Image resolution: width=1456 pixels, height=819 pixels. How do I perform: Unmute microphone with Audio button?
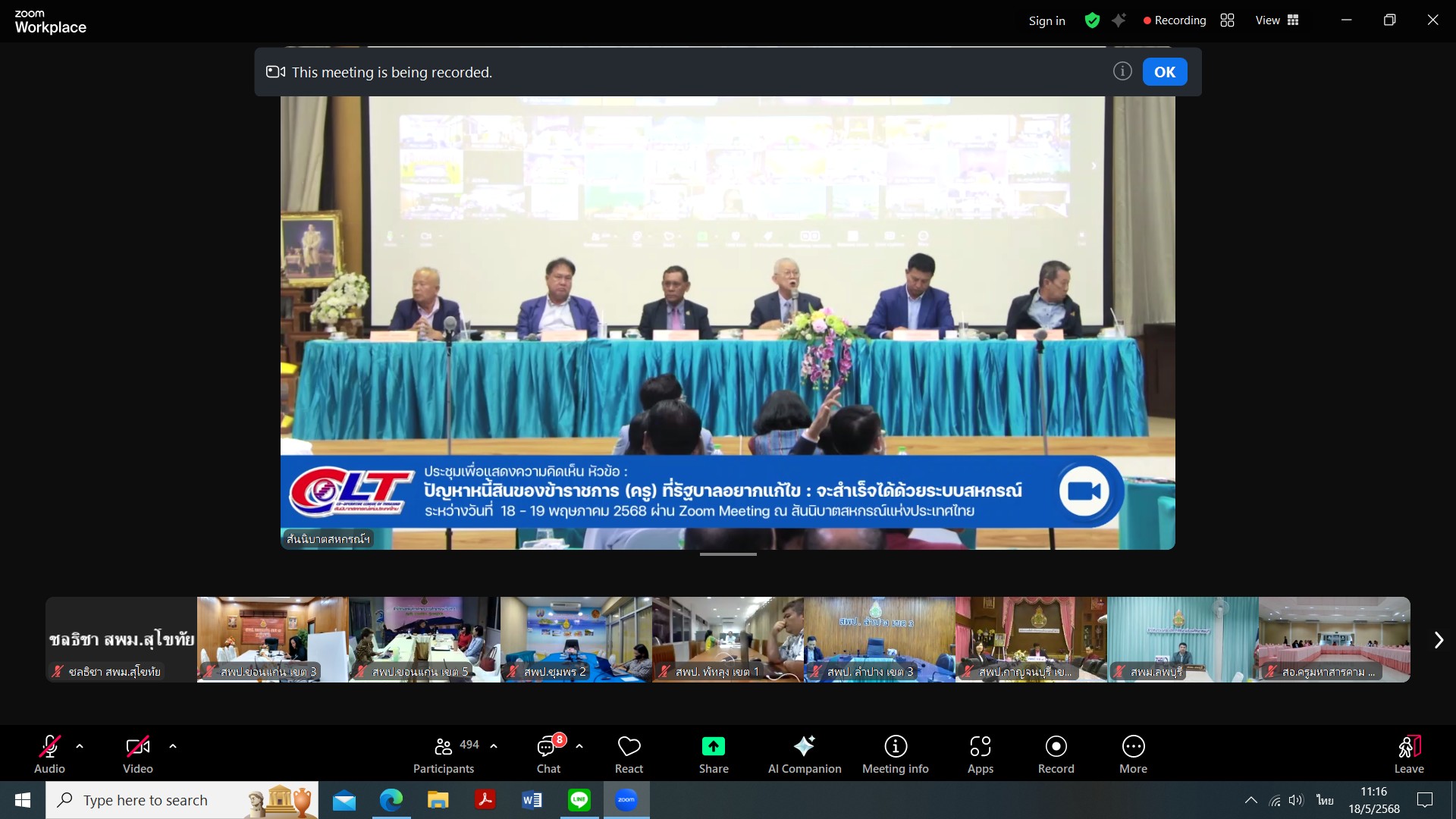pos(49,755)
